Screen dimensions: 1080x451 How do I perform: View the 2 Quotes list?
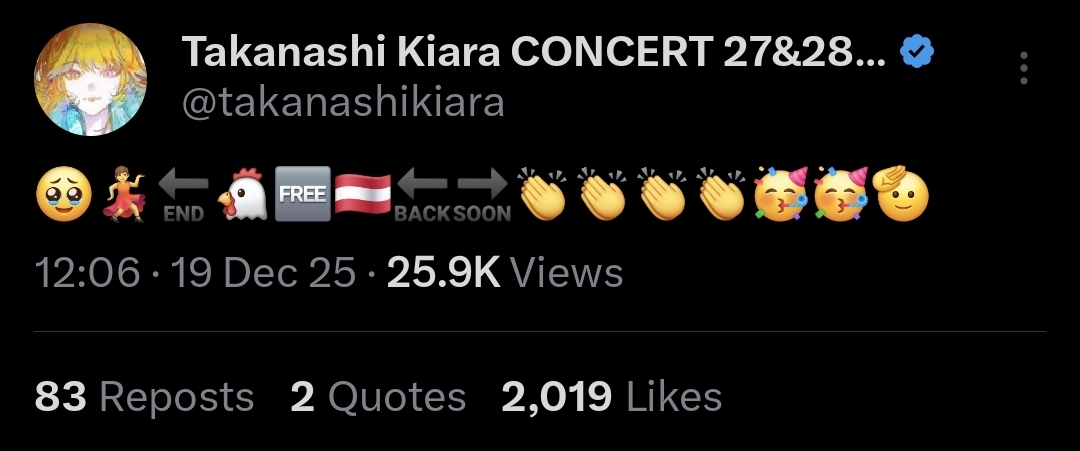click(x=378, y=397)
